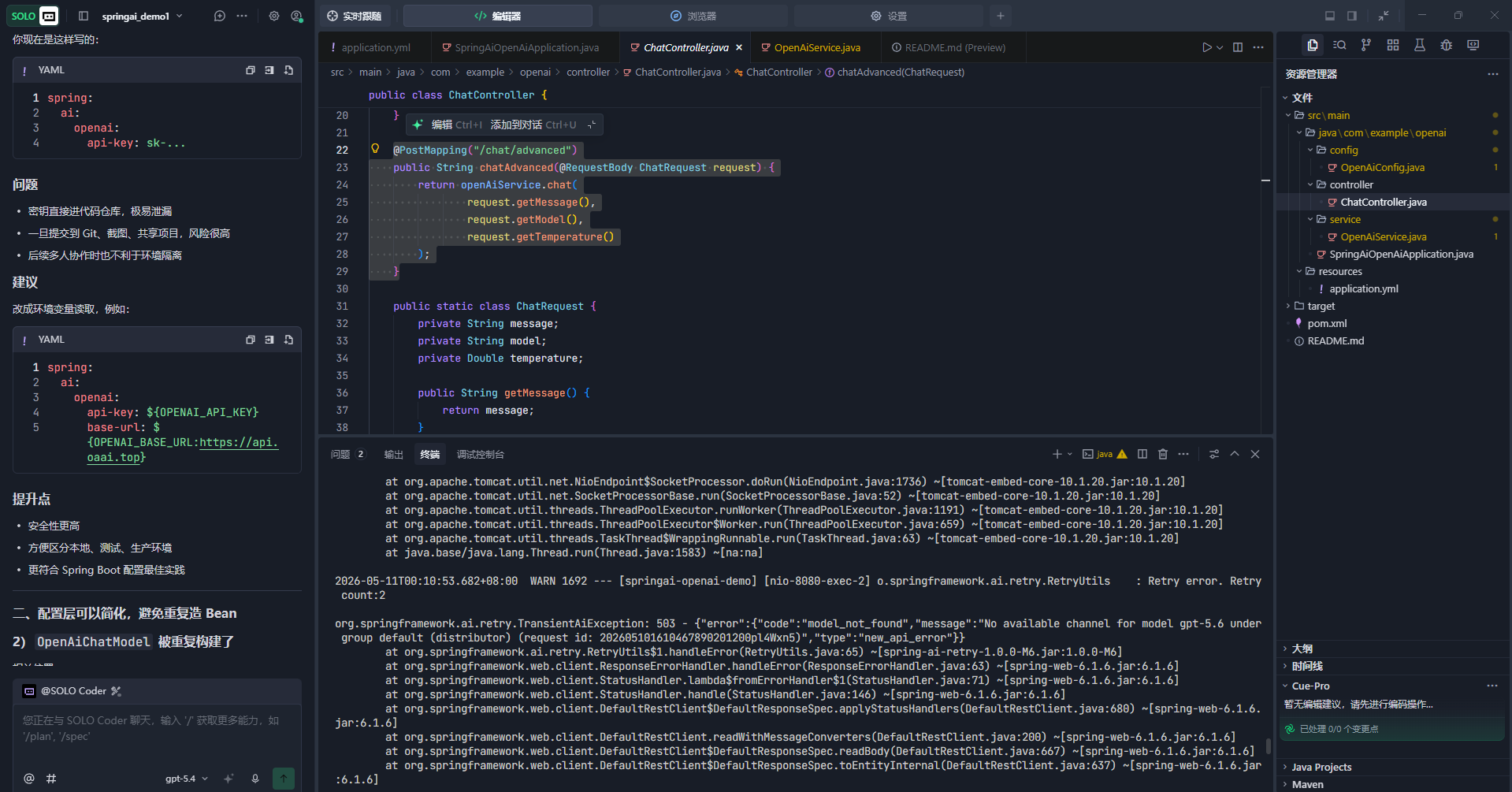1512x792 pixels.
Task: Start a new chat with plus bubble icon
Action: point(220,16)
